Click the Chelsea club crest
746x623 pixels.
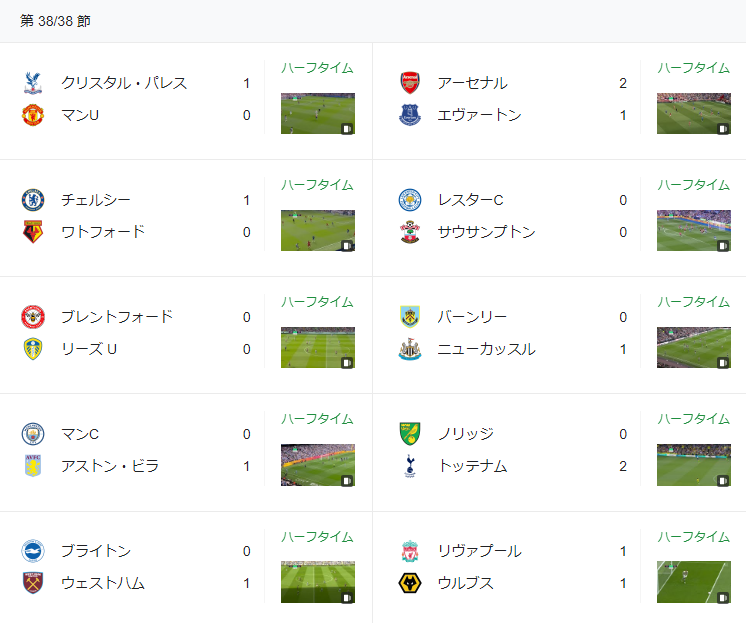33,200
